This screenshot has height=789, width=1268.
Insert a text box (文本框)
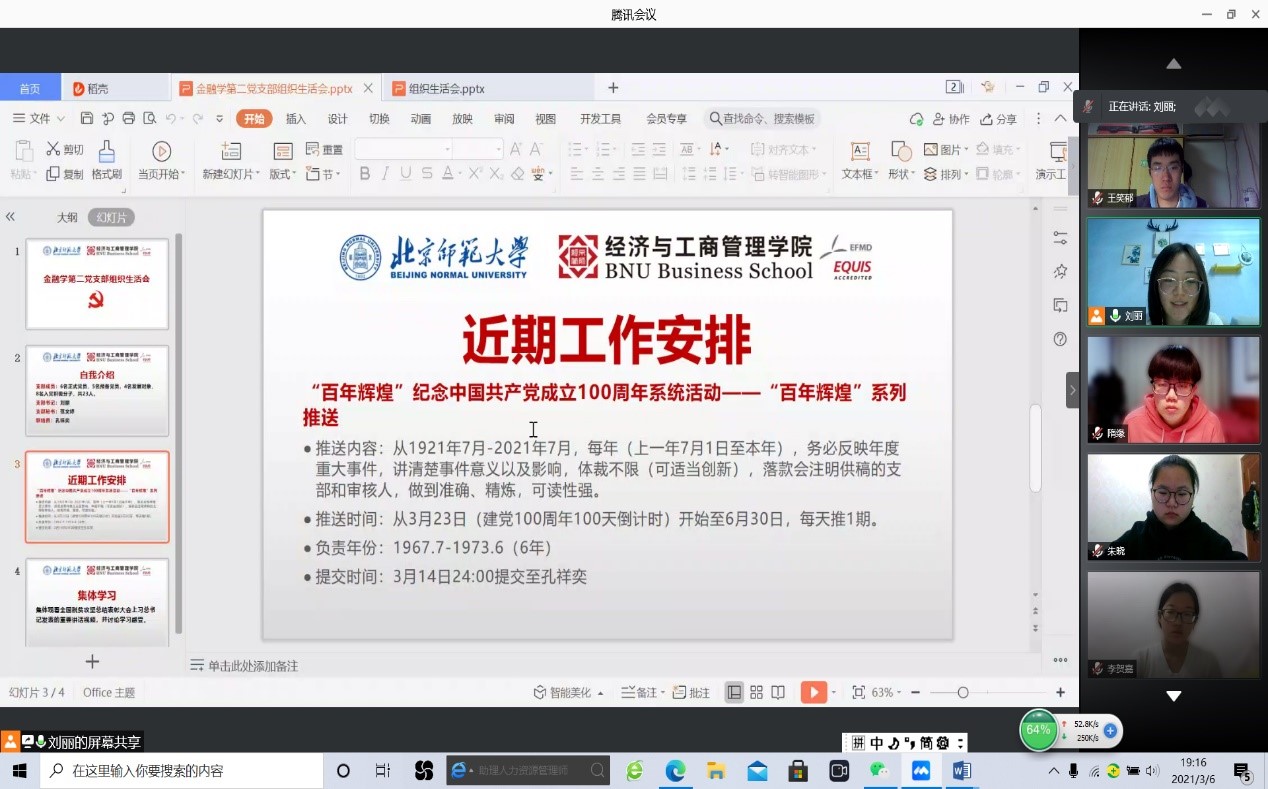point(859,160)
